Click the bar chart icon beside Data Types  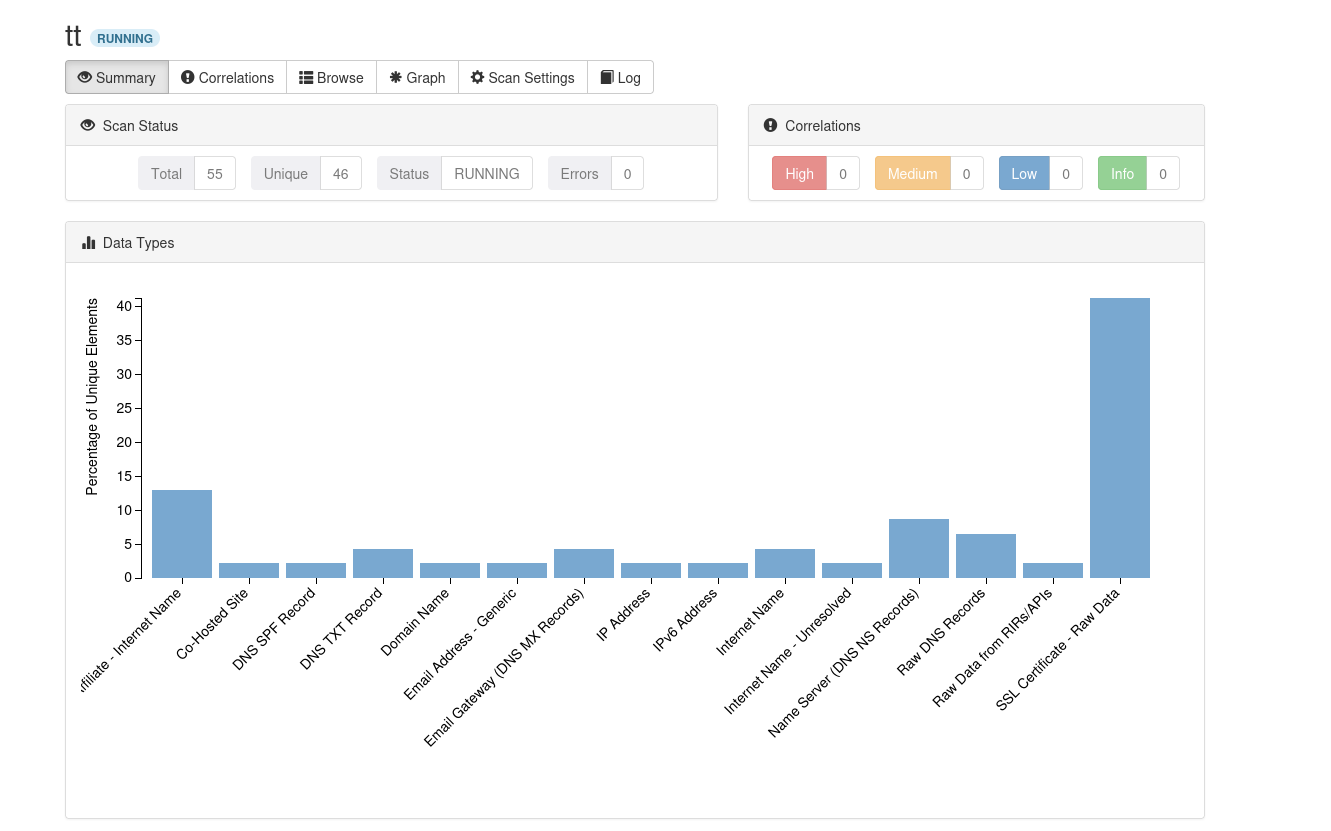pyautogui.click(x=89, y=242)
